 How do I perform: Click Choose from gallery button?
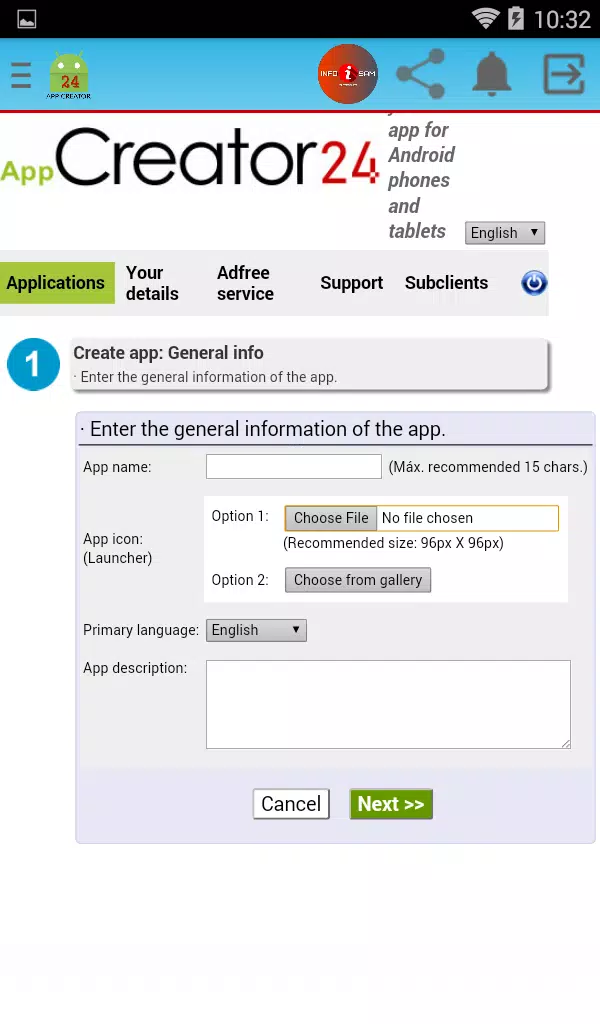[358, 580]
